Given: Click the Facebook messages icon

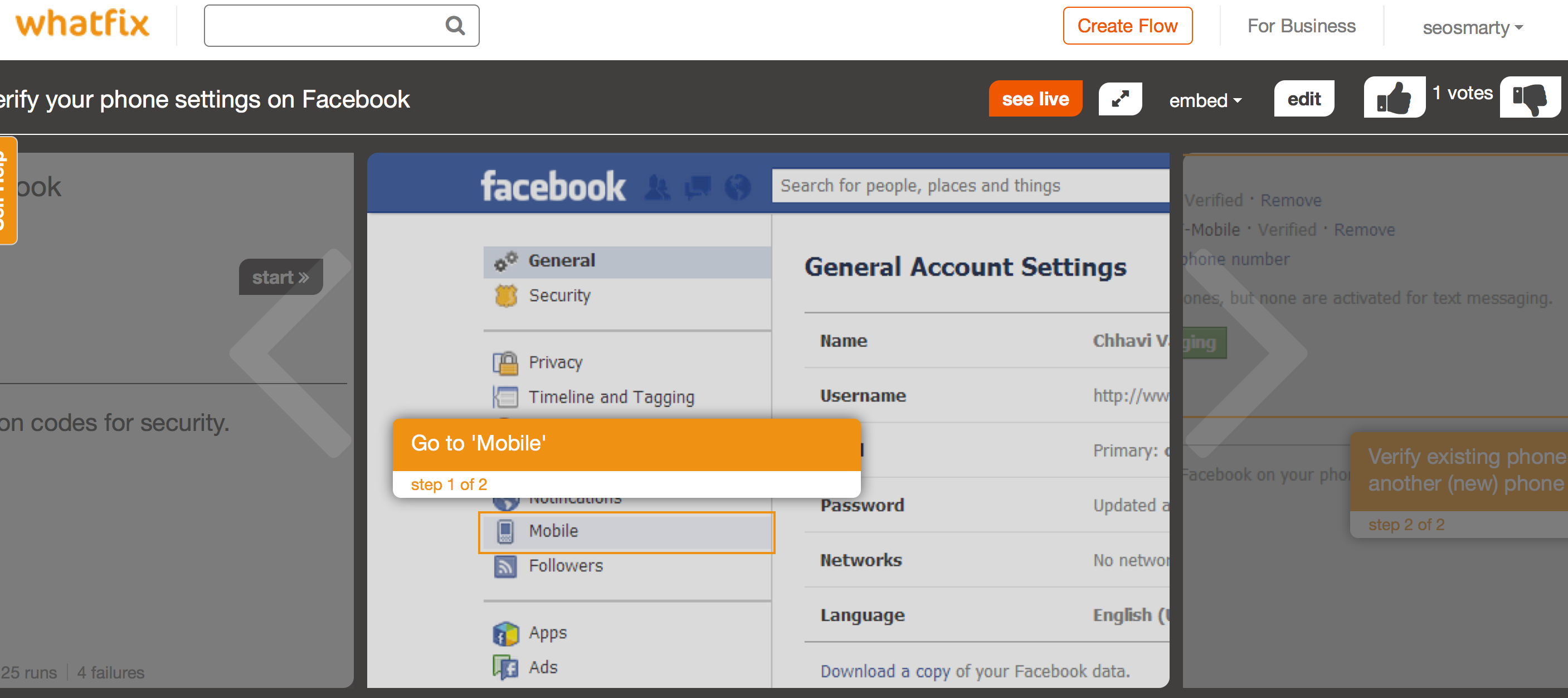Looking at the screenshot, I should [x=698, y=187].
